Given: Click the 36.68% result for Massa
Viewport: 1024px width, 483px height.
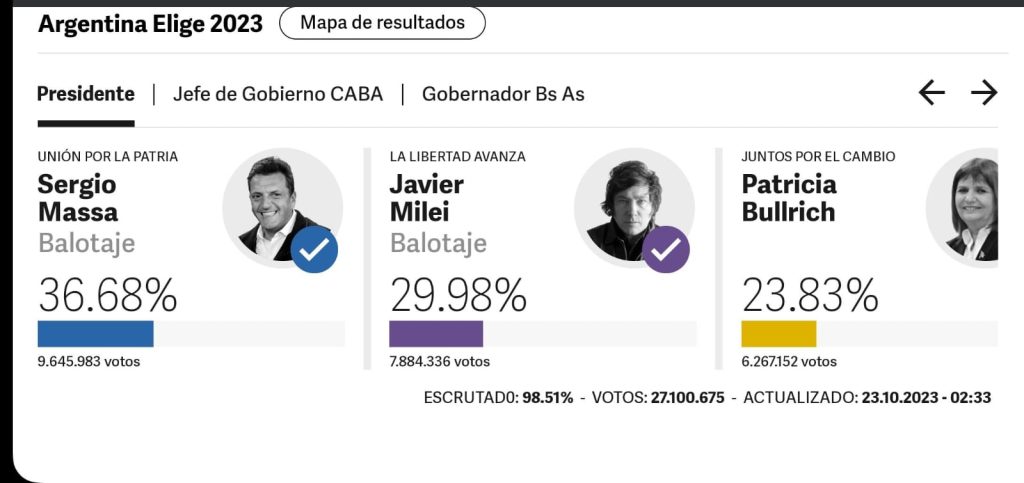Looking at the screenshot, I should [x=107, y=295].
